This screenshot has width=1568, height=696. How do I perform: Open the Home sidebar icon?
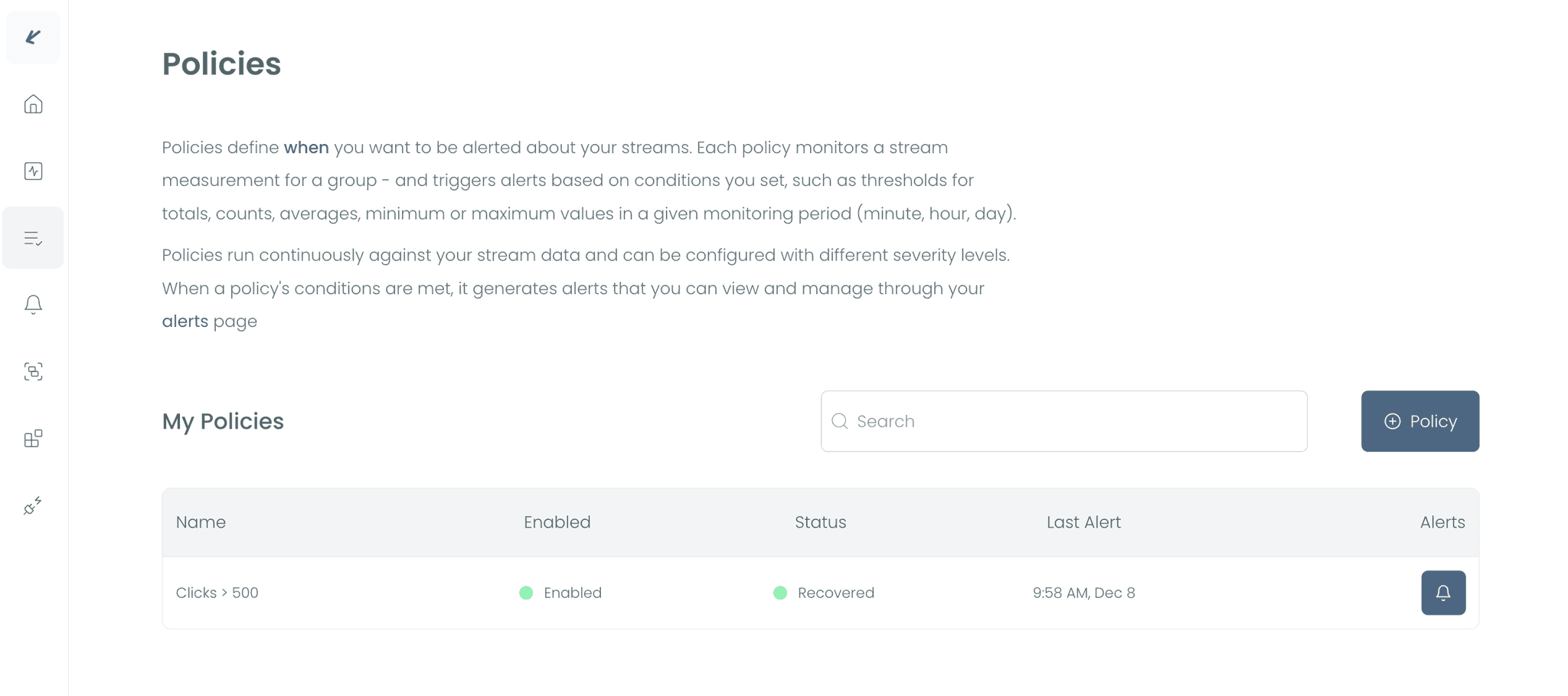33,104
